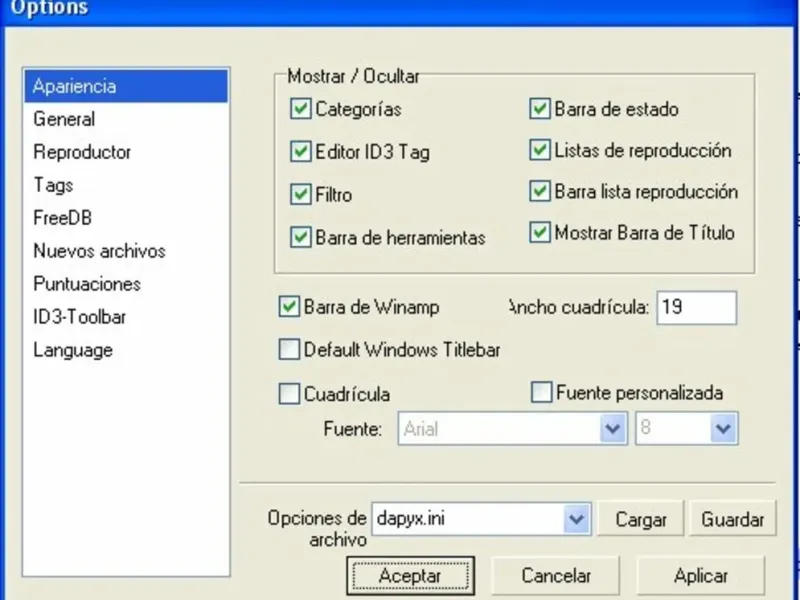The height and width of the screenshot is (600, 800).
Task: Uncheck Barra de Winamp
Action: [289, 307]
